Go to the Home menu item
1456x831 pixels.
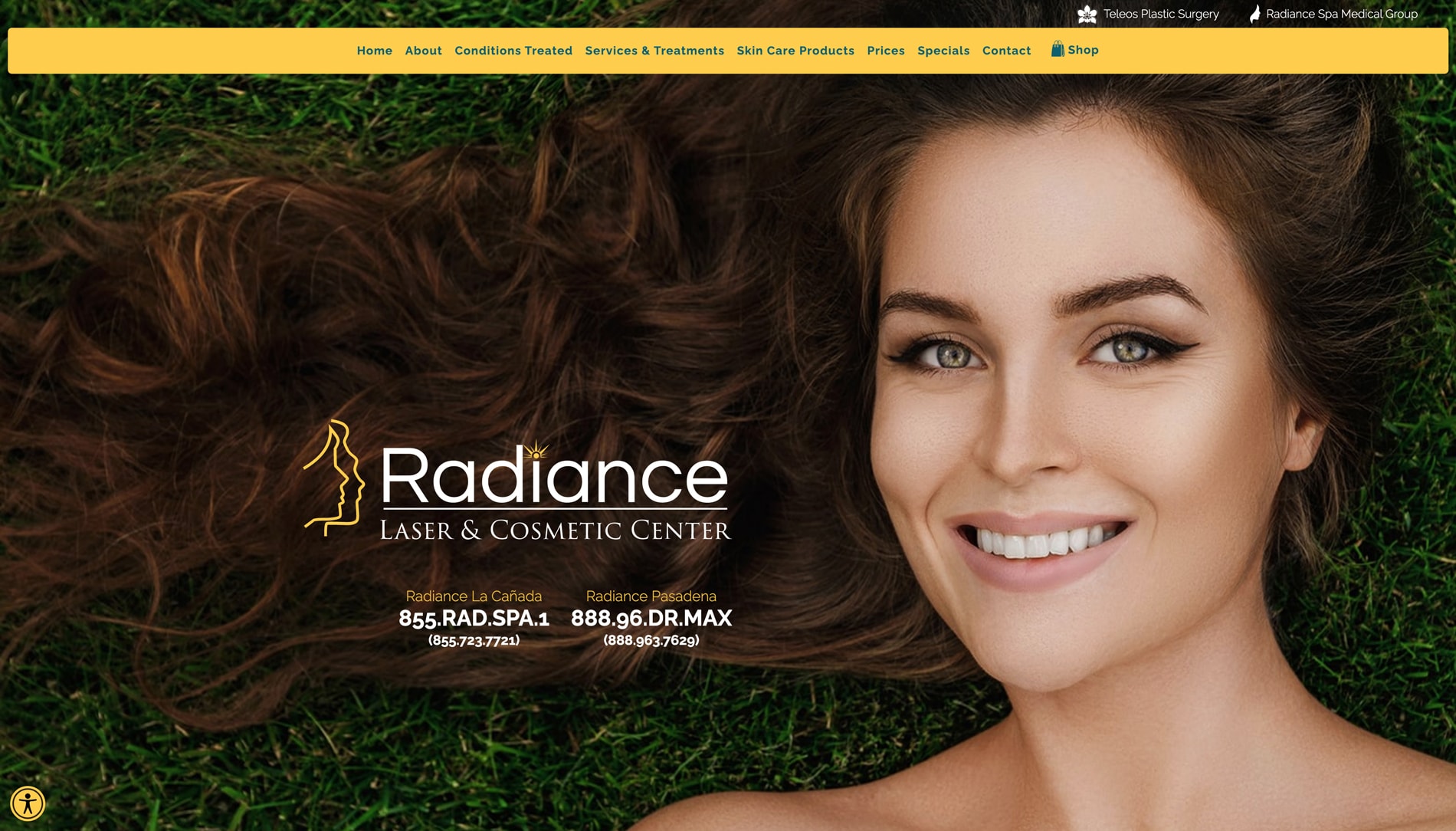(374, 51)
